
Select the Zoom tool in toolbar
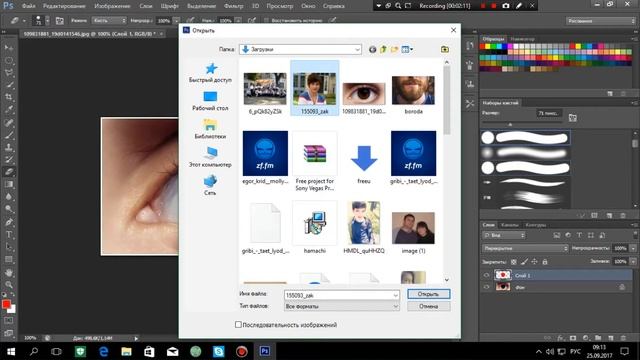(9, 284)
